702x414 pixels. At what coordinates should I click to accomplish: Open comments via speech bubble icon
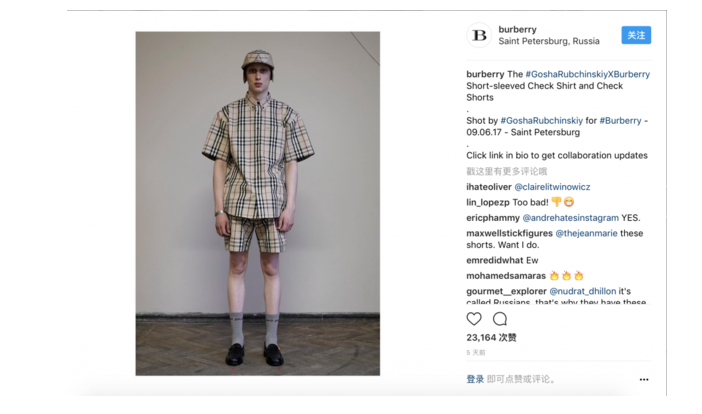click(500, 319)
